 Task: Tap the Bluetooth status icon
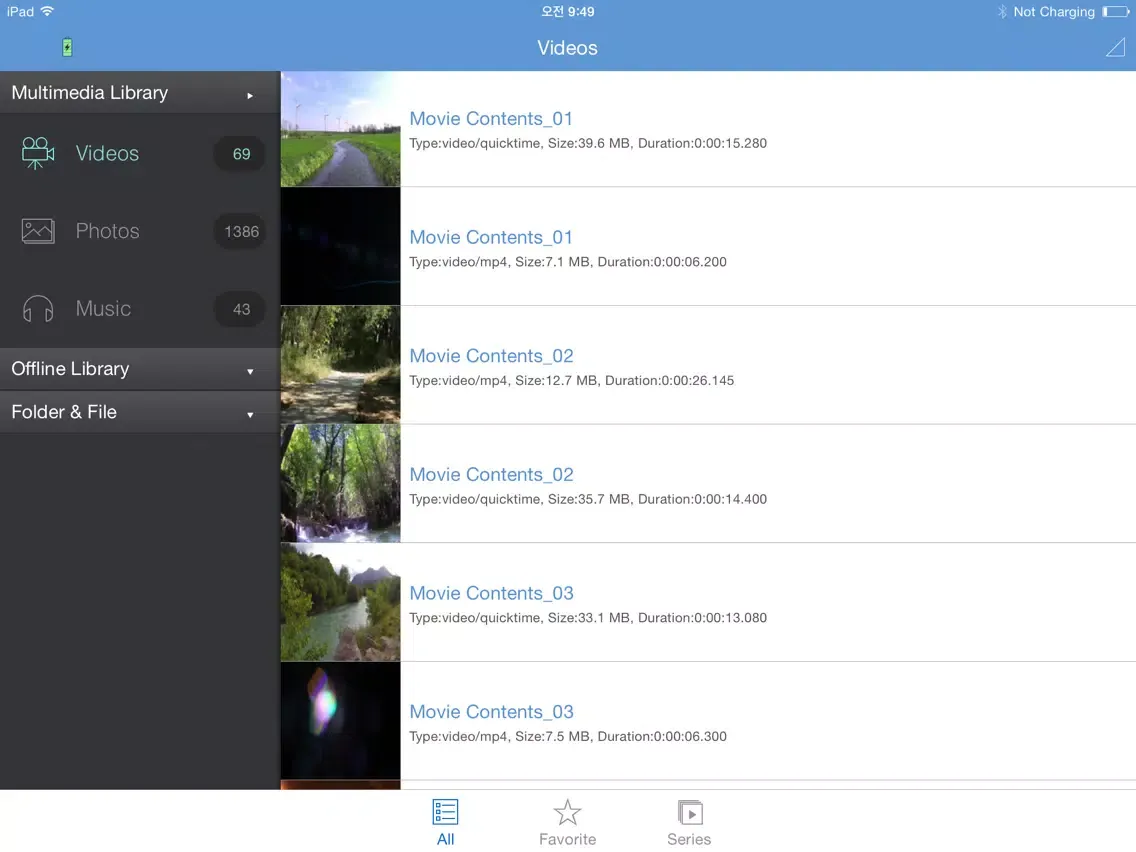point(1002,12)
